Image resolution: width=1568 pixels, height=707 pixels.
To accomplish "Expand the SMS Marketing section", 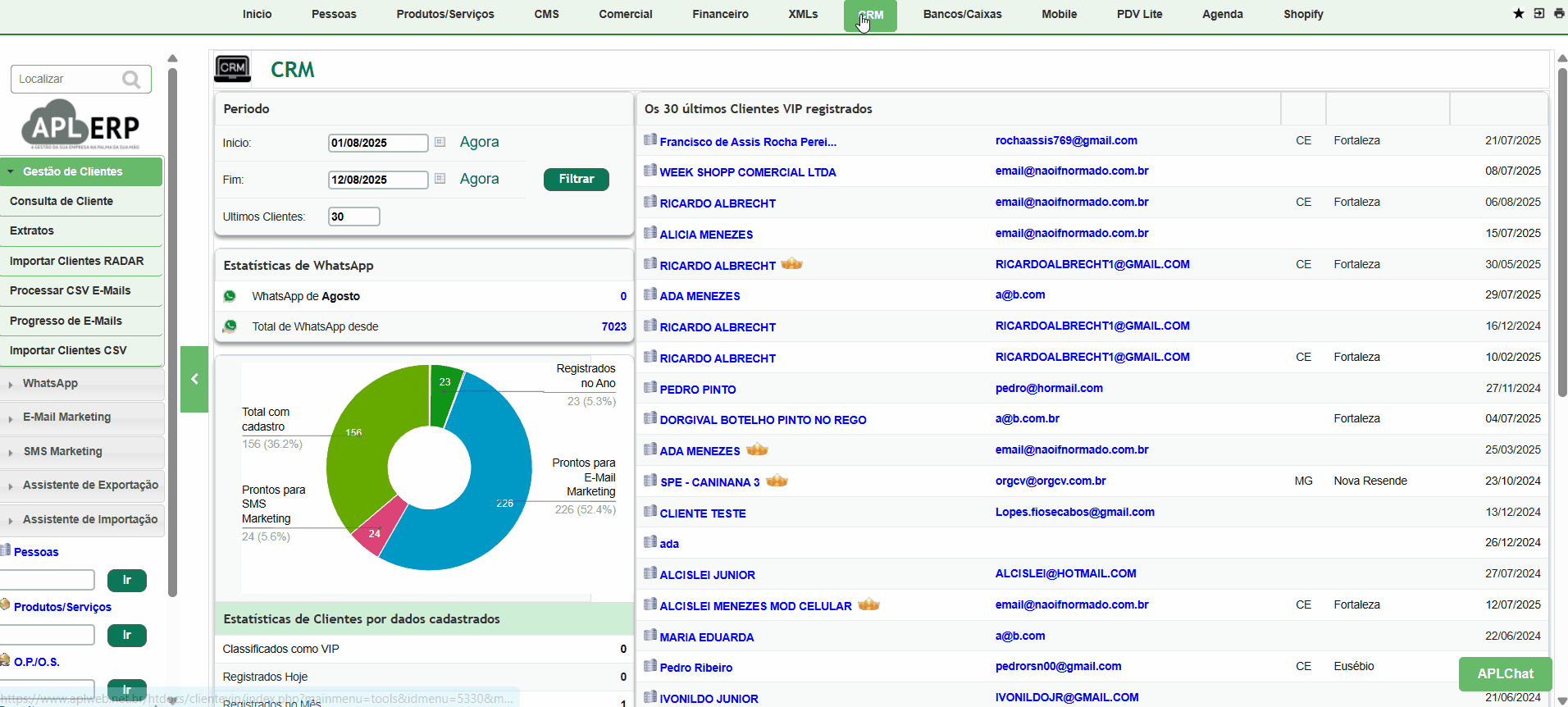I will pos(81,451).
